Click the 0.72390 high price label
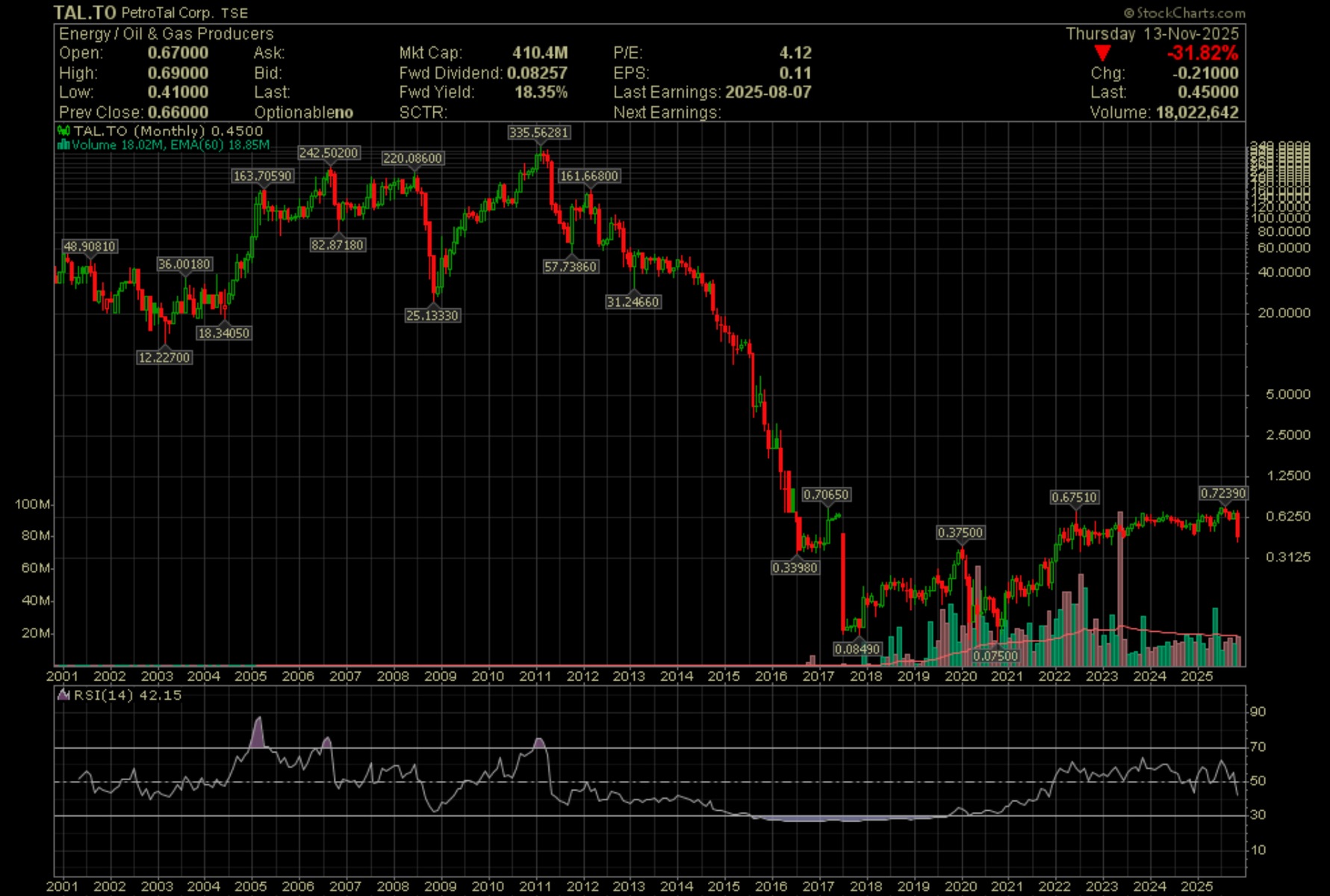1330x896 pixels. (1223, 494)
